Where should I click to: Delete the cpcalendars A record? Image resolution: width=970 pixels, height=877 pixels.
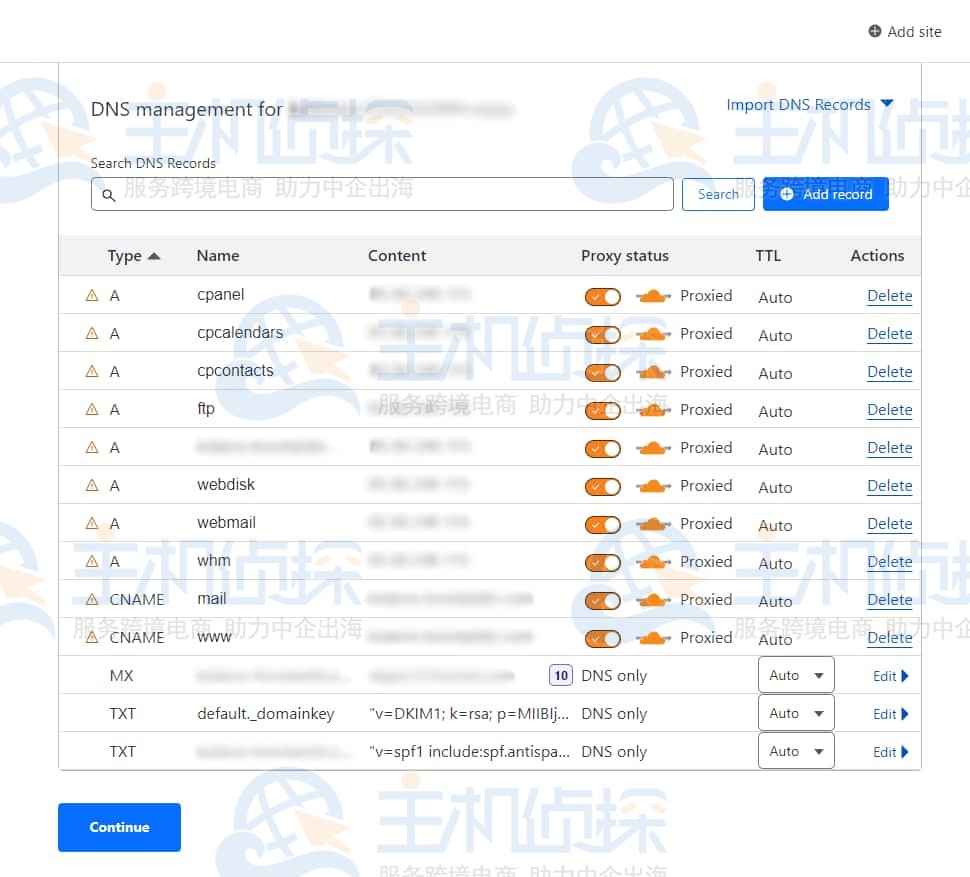pyautogui.click(x=889, y=334)
